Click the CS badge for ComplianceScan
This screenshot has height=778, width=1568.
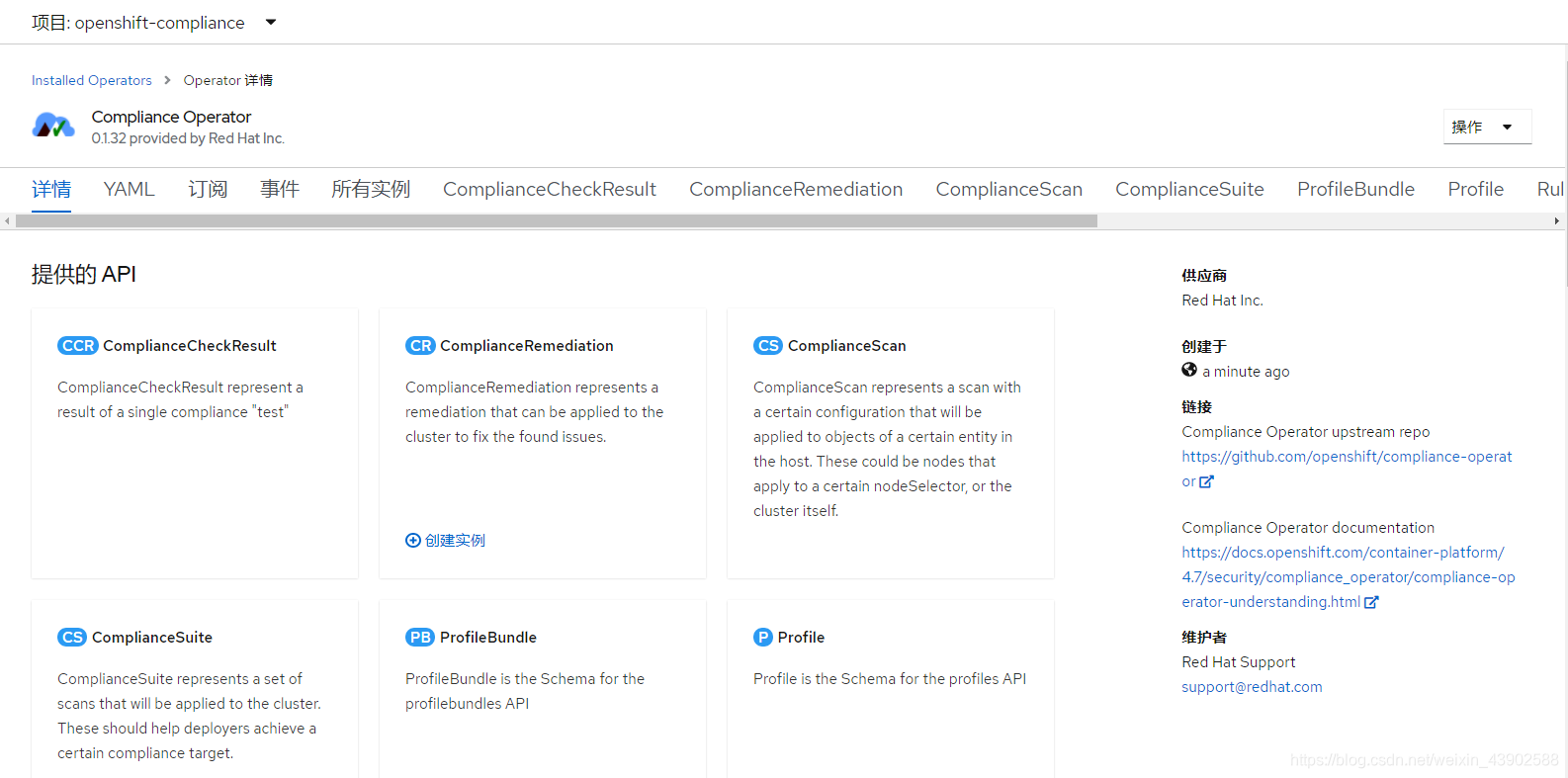point(768,346)
